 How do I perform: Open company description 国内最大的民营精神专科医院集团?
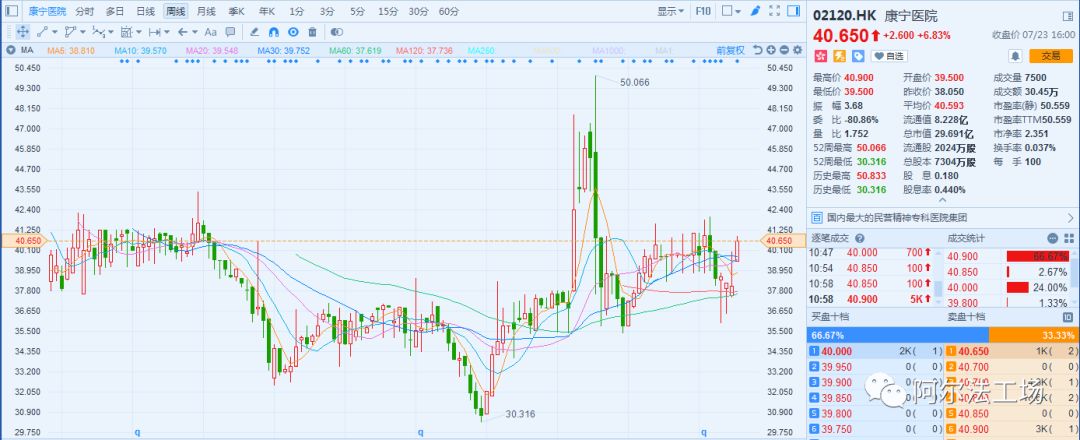tap(896, 218)
